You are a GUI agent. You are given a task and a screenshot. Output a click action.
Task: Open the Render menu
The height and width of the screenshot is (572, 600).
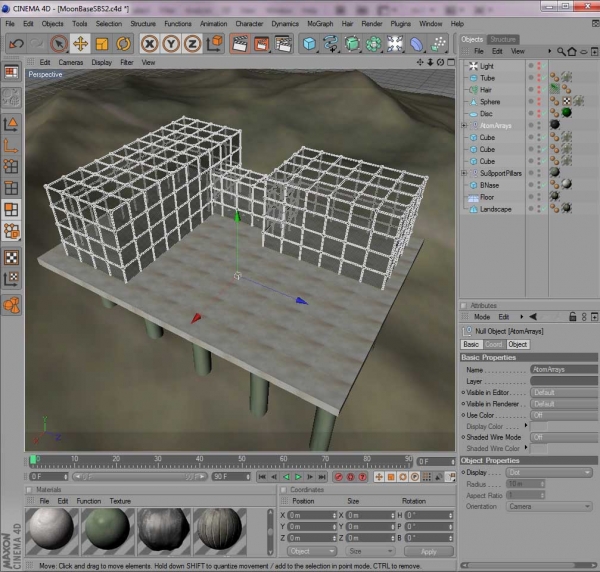pyautogui.click(x=372, y=24)
